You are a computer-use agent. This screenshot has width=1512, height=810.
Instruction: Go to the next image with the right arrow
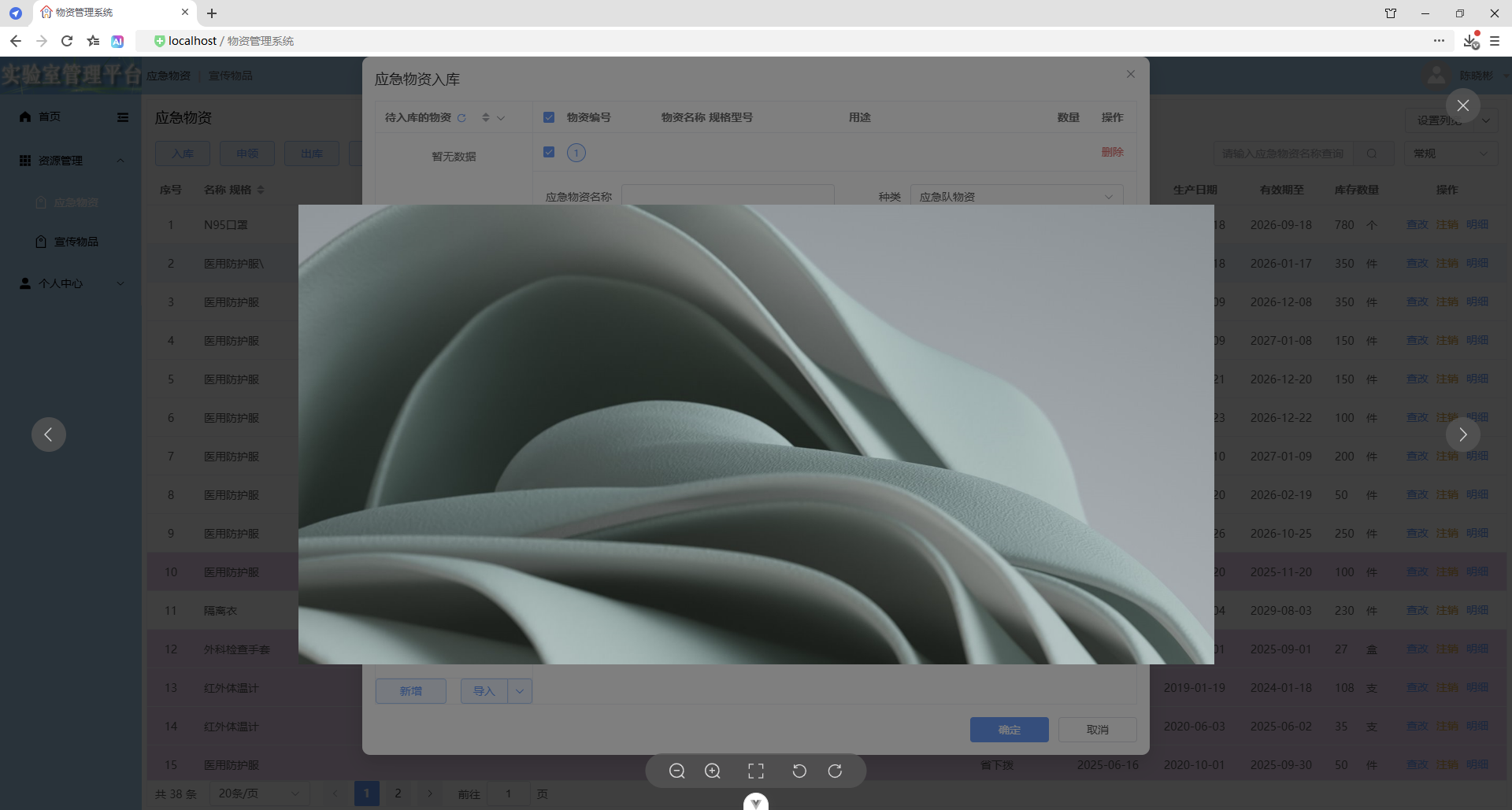(x=1462, y=434)
